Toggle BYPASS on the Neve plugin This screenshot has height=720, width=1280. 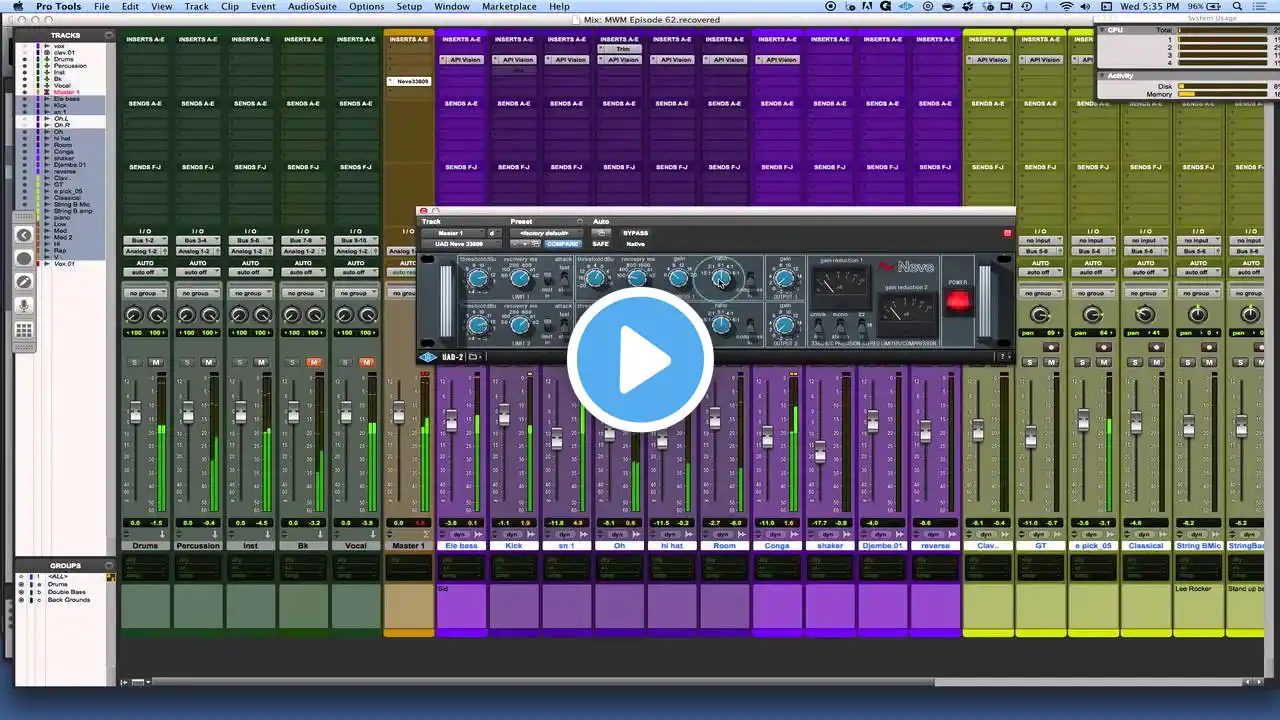point(635,233)
